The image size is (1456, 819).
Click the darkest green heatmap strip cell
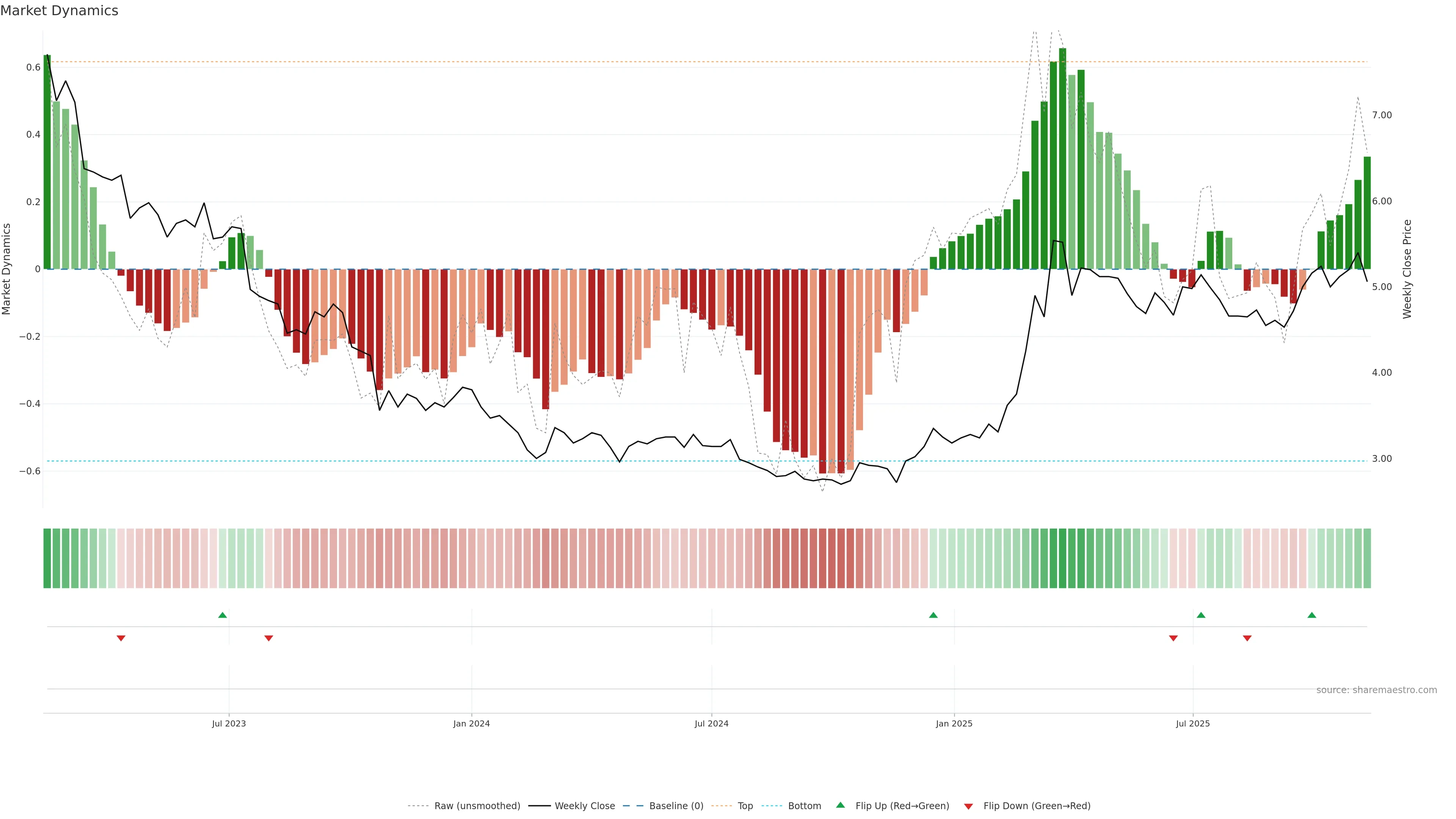click(1062, 559)
